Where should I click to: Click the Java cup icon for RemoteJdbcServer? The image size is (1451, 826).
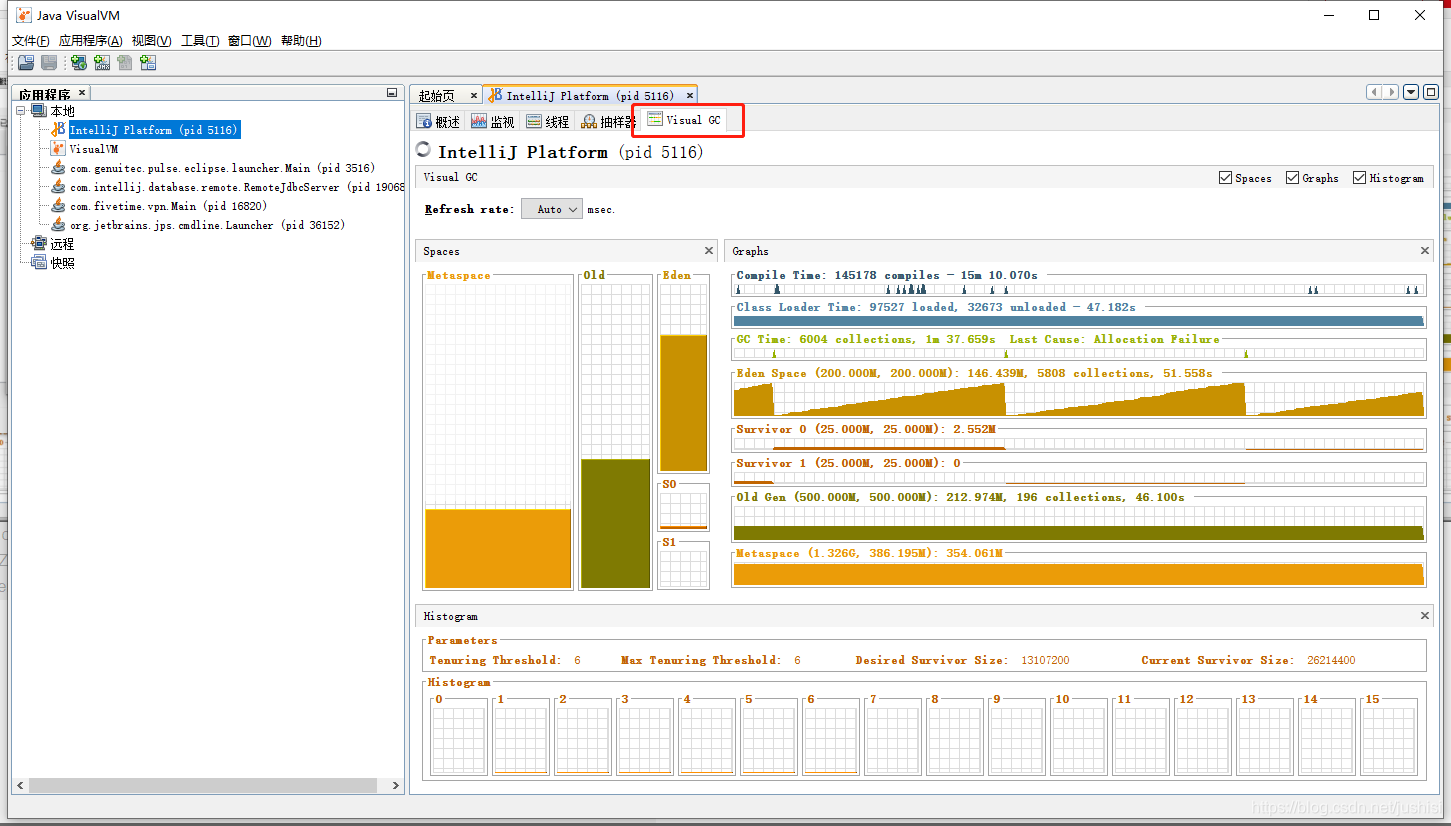click(x=58, y=187)
